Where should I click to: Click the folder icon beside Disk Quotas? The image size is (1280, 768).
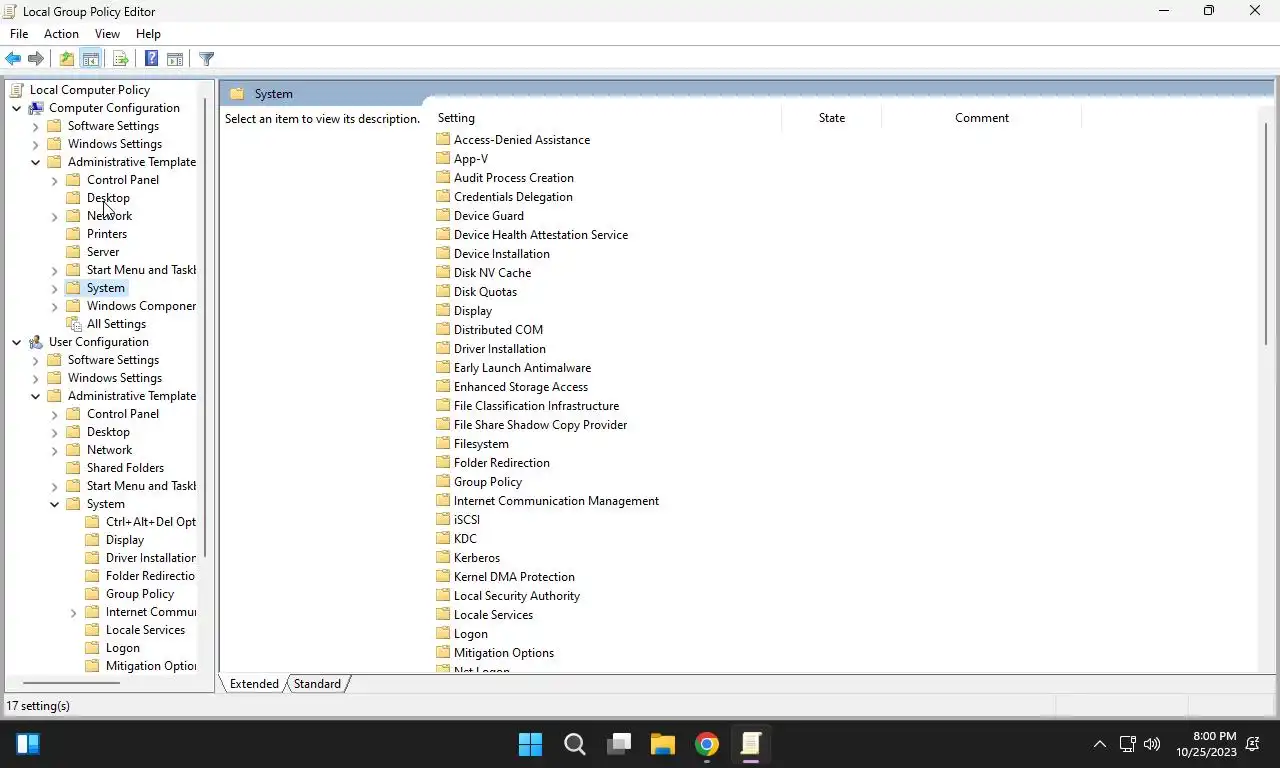pyautogui.click(x=443, y=291)
